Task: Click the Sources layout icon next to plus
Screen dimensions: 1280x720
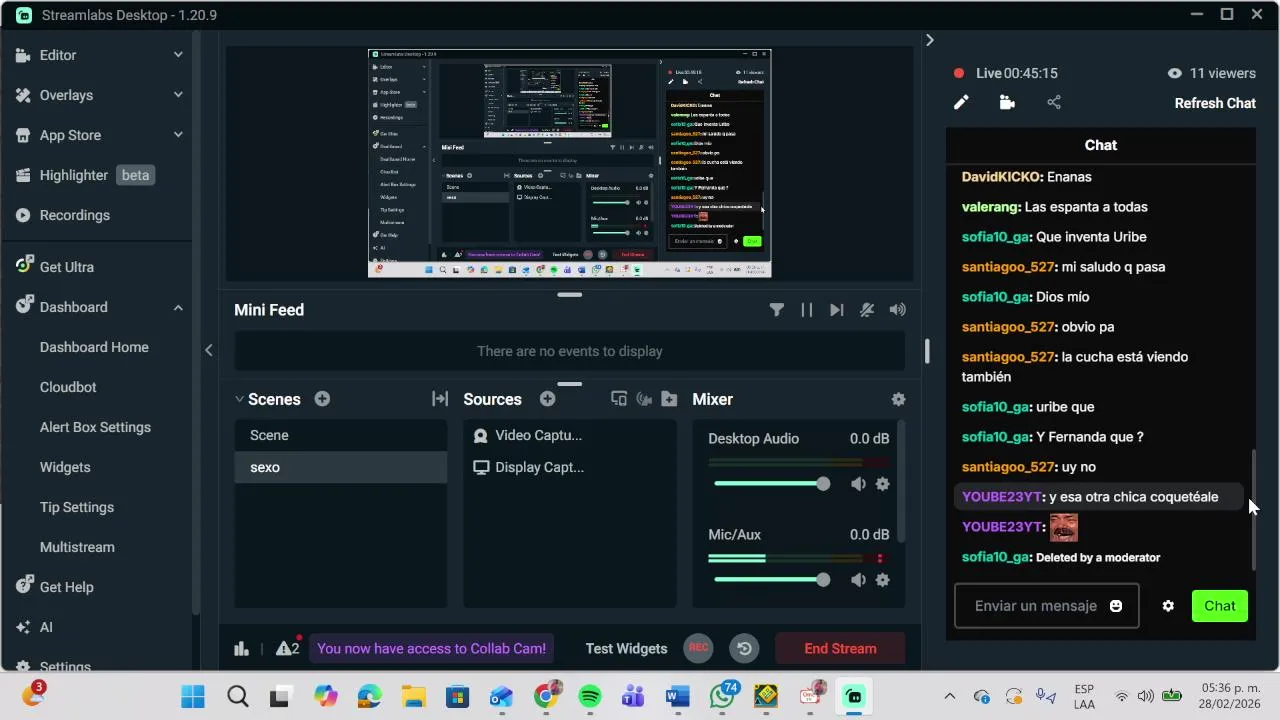Action: 619,399
